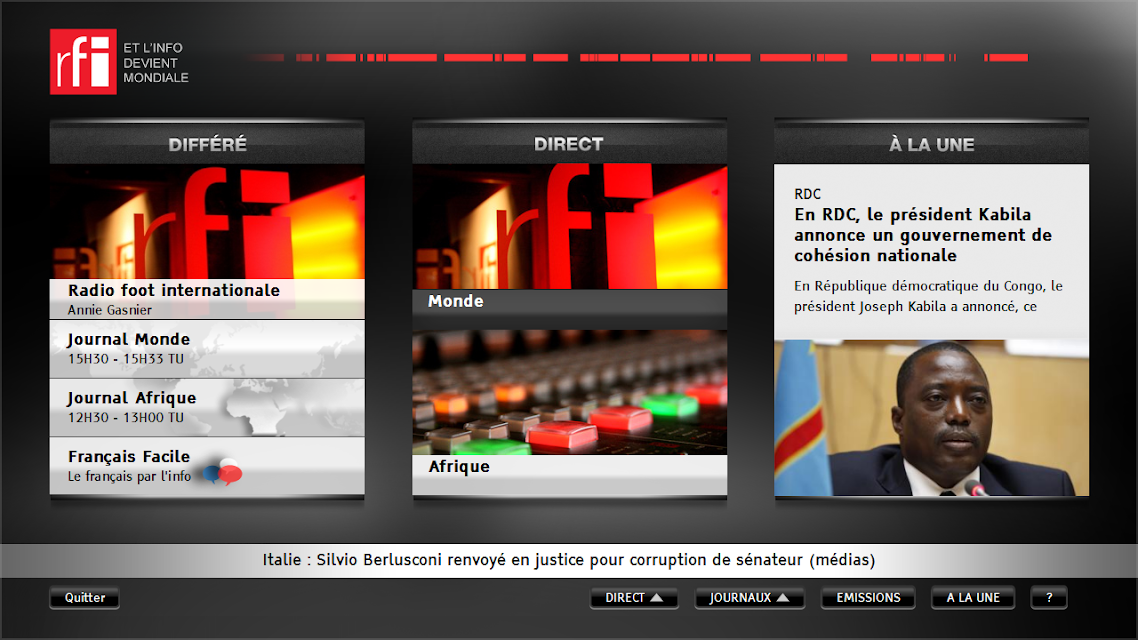
Task: Select the DIRECT panel header
Action: click(570, 143)
